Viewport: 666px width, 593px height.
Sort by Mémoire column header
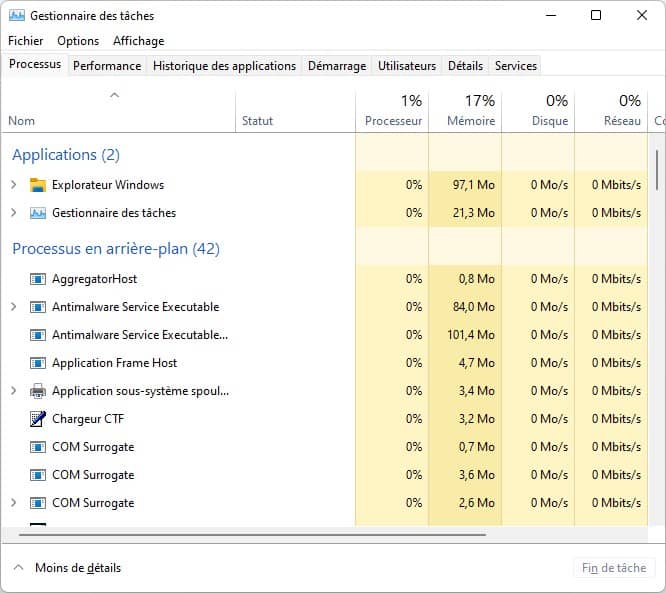465,111
